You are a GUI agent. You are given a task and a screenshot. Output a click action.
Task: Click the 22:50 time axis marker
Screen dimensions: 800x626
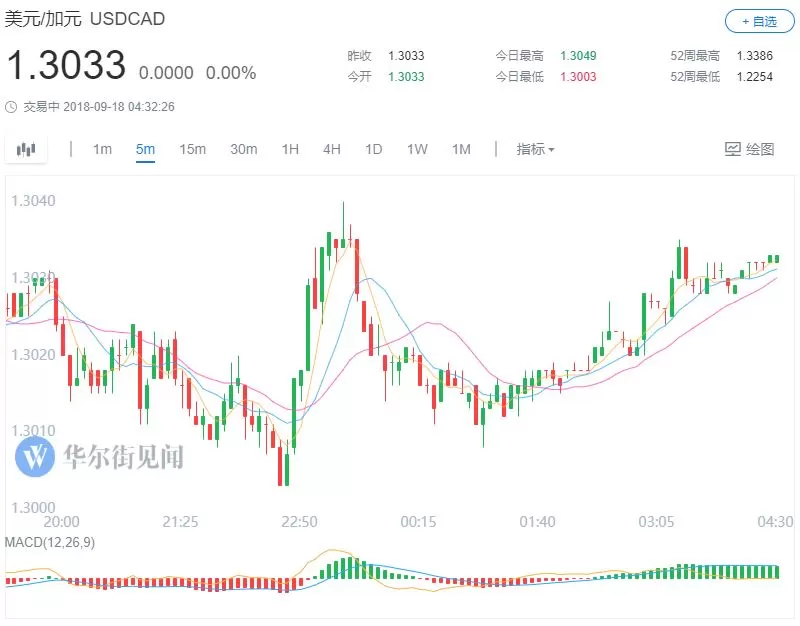(x=299, y=522)
